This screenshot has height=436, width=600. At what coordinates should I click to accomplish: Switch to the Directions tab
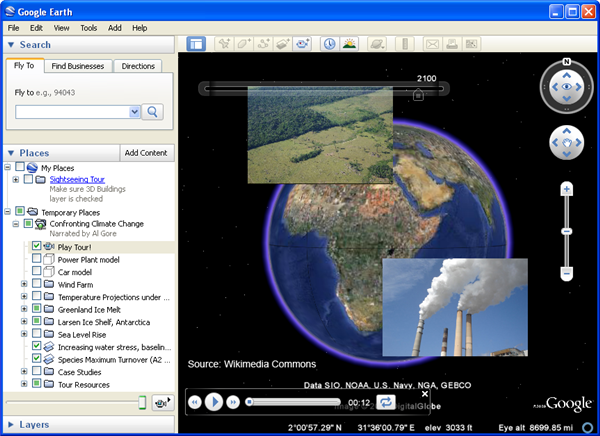[137, 66]
